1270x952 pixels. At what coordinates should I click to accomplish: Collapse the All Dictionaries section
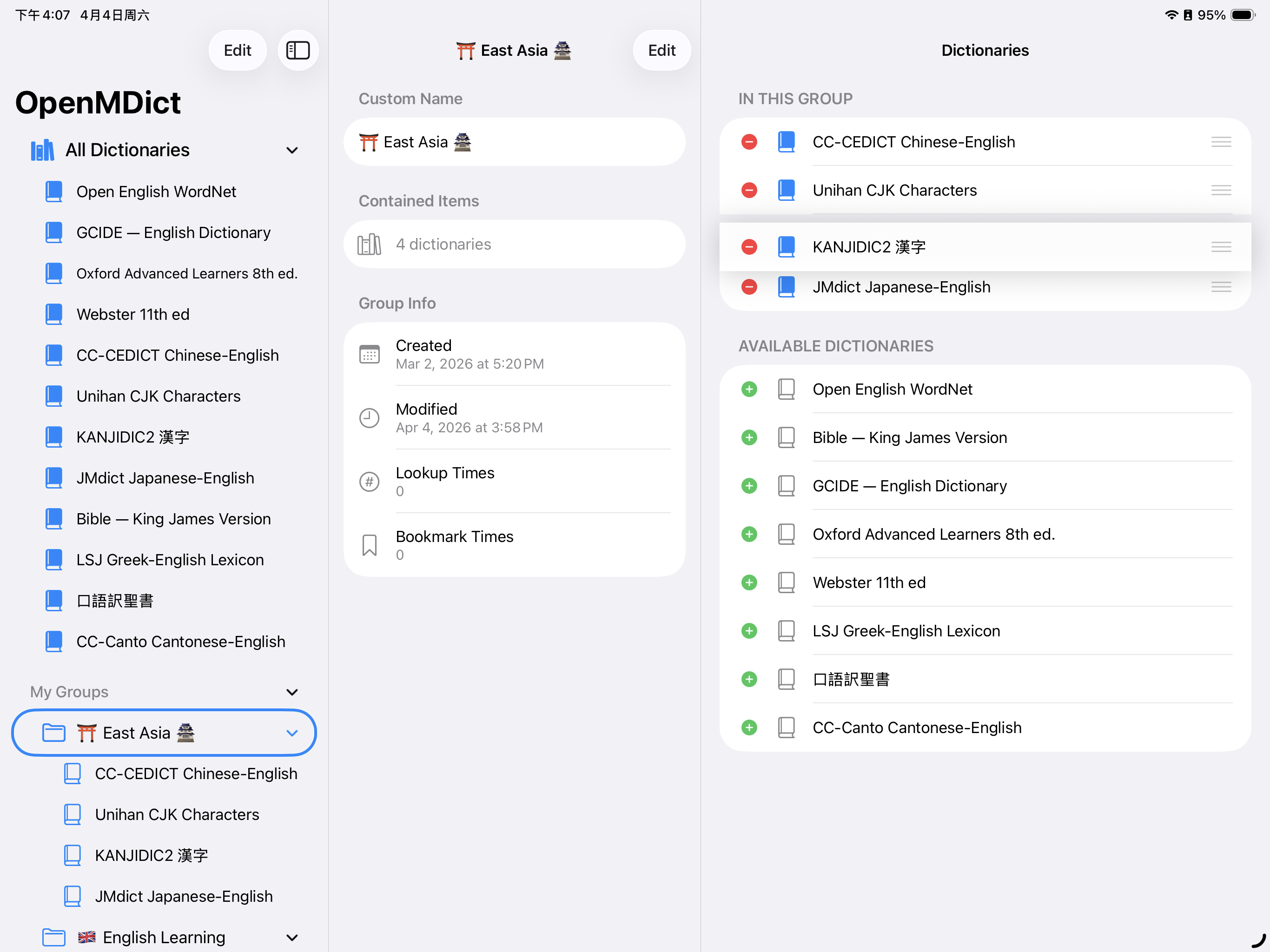pos(291,151)
